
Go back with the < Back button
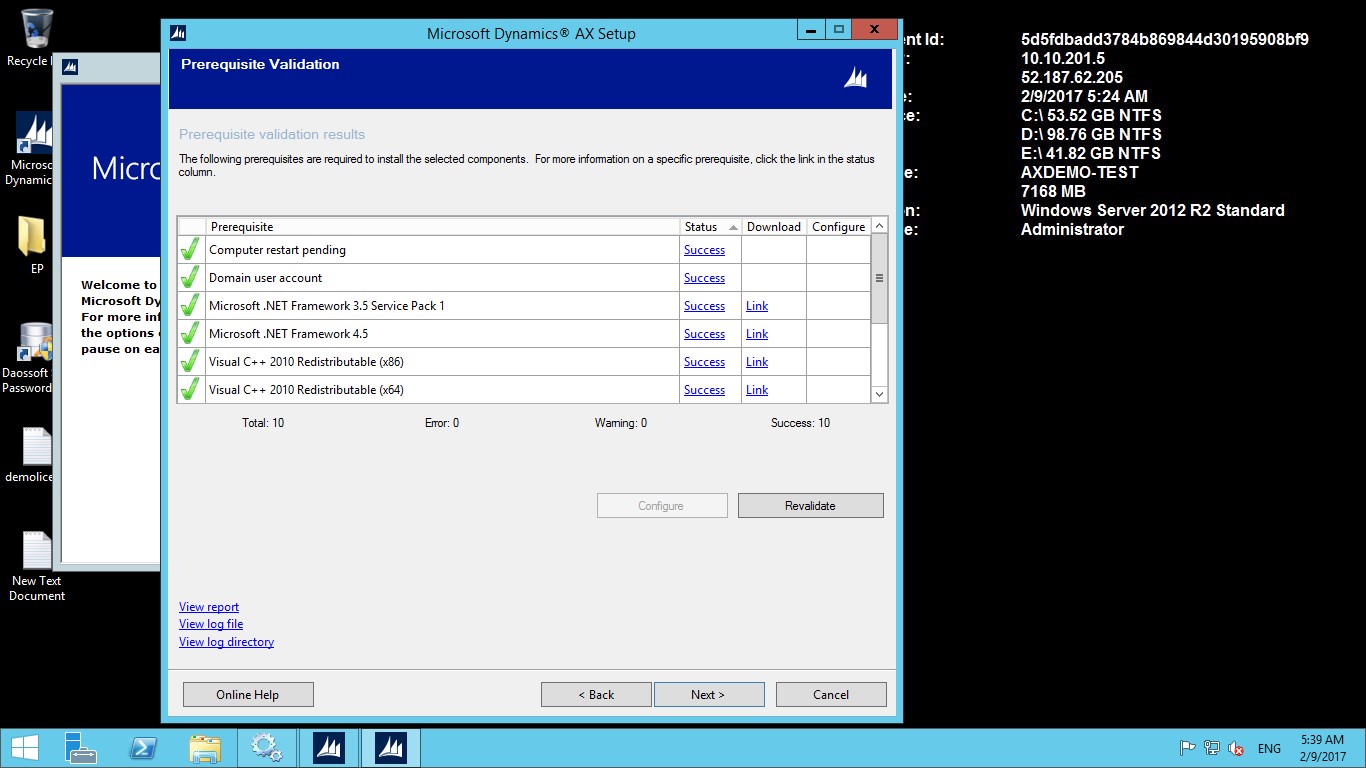[x=596, y=695]
